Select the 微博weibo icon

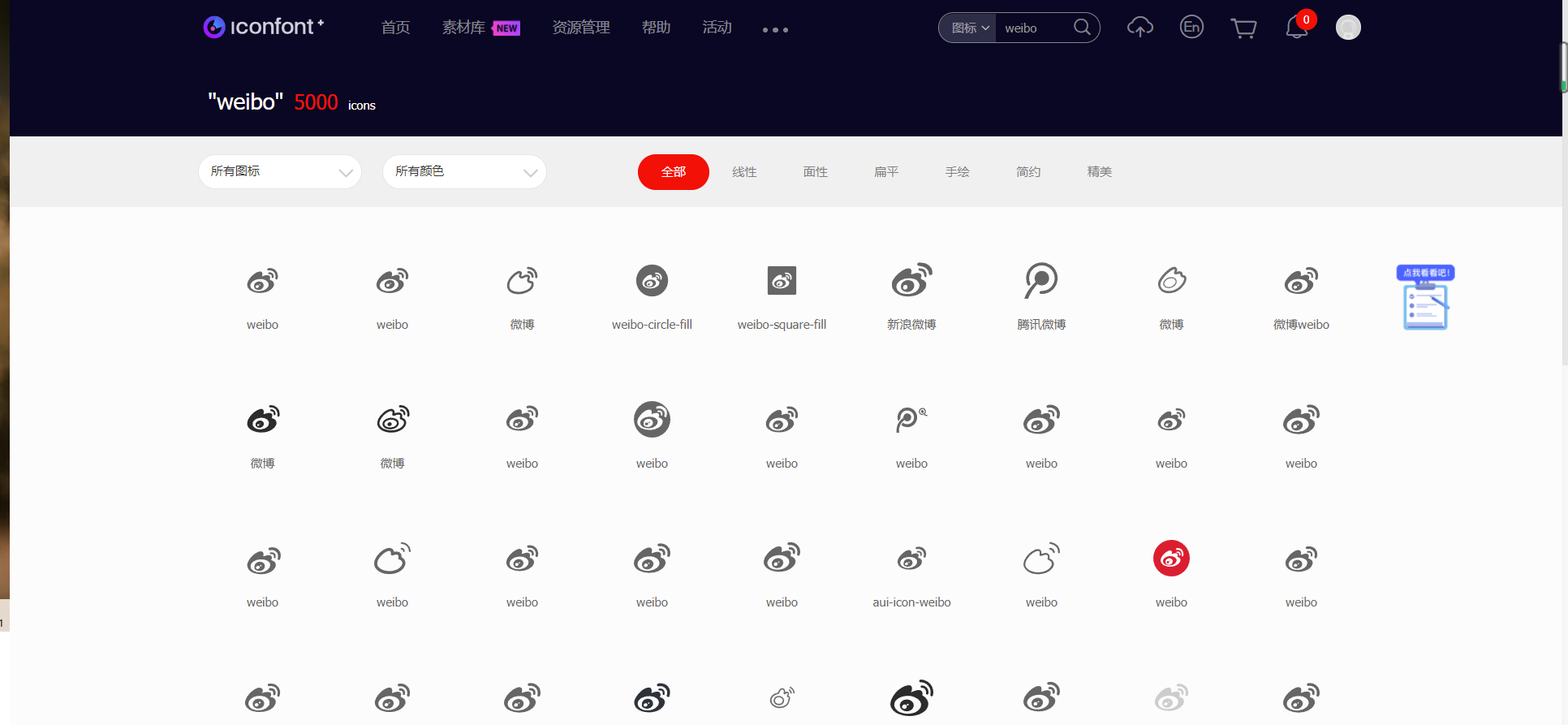click(x=1301, y=281)
